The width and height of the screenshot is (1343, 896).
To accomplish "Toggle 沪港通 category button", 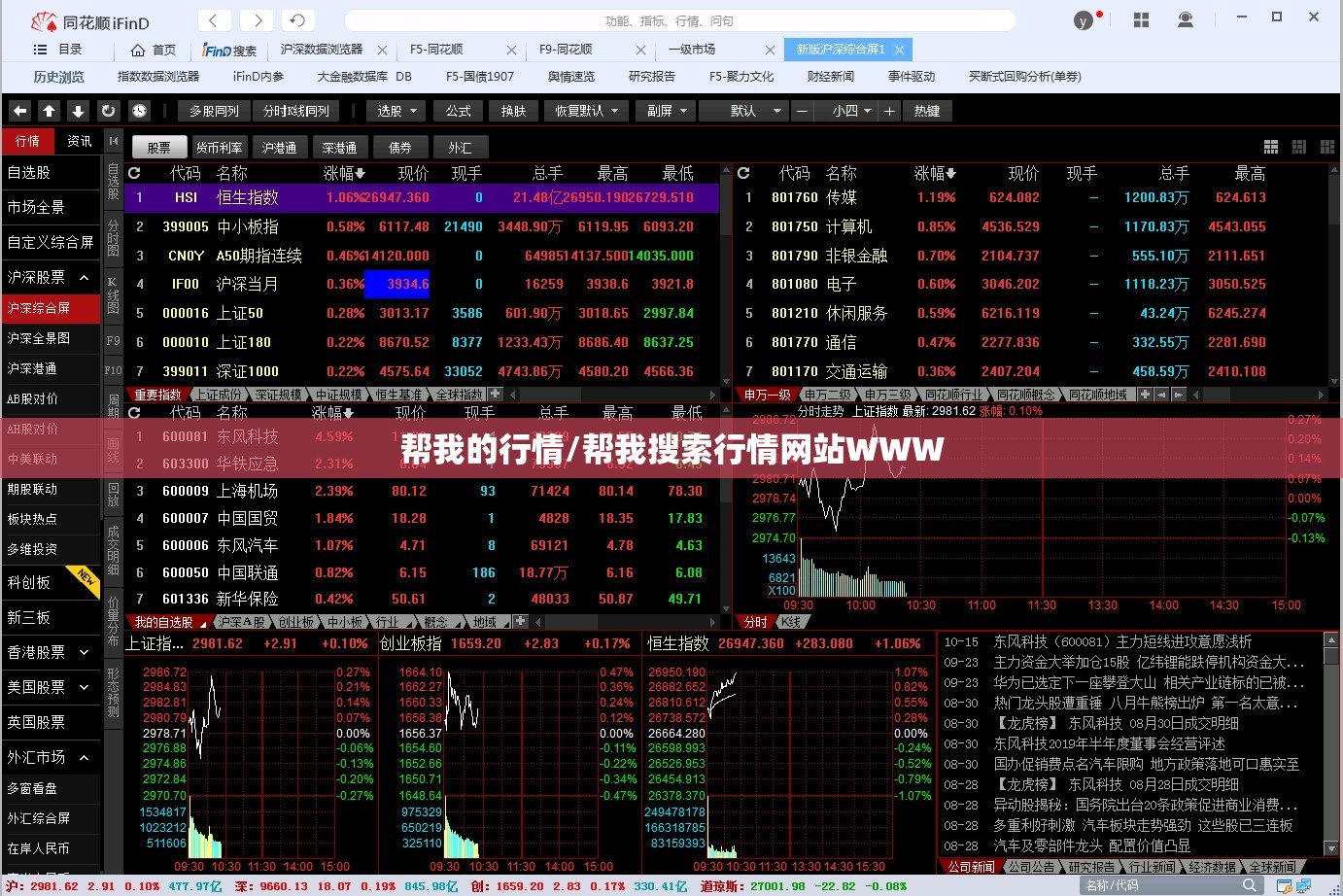I will pyautogui.click(x=279, y=148).
